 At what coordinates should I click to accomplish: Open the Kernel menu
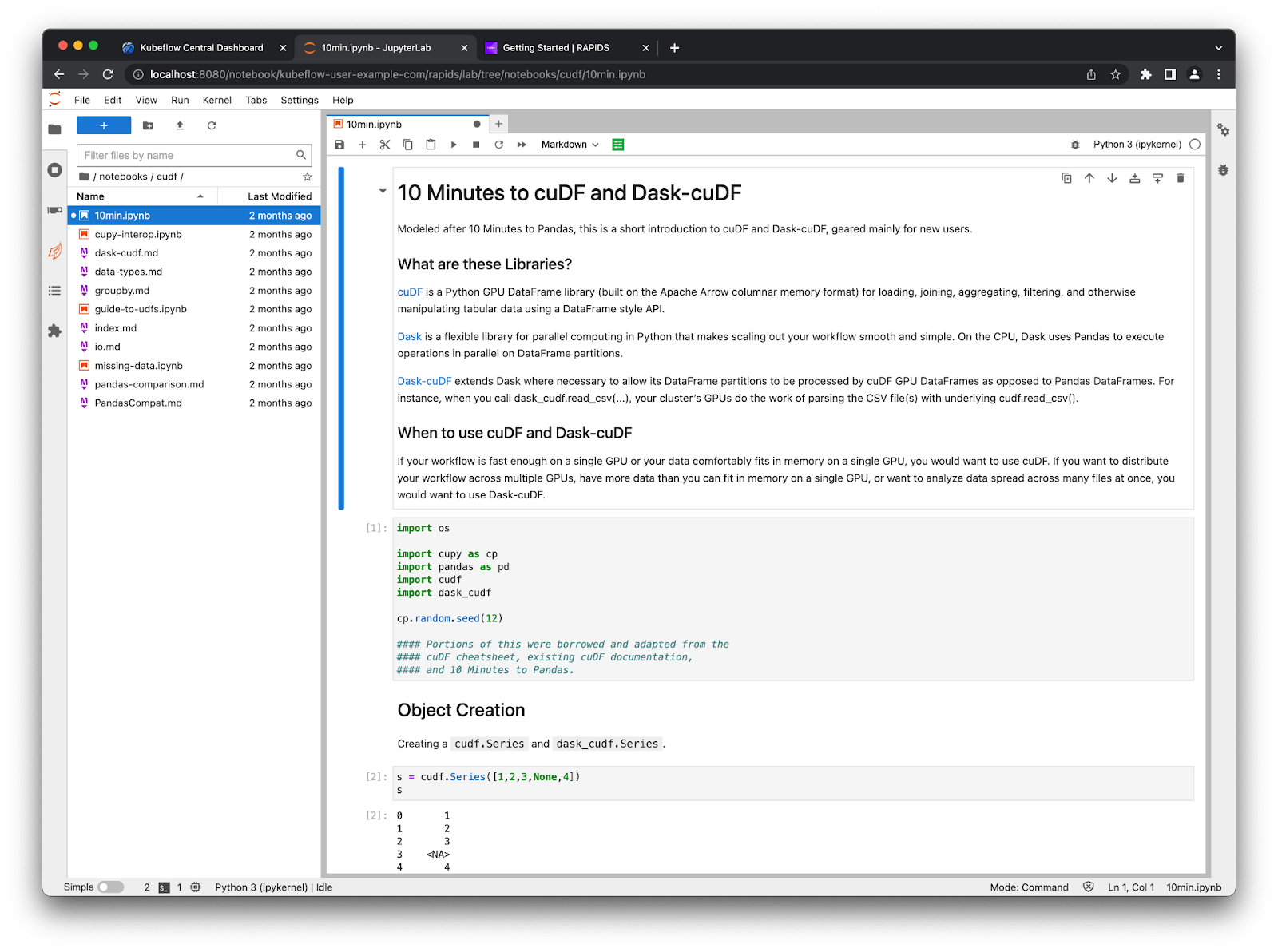tap(216, 100)
